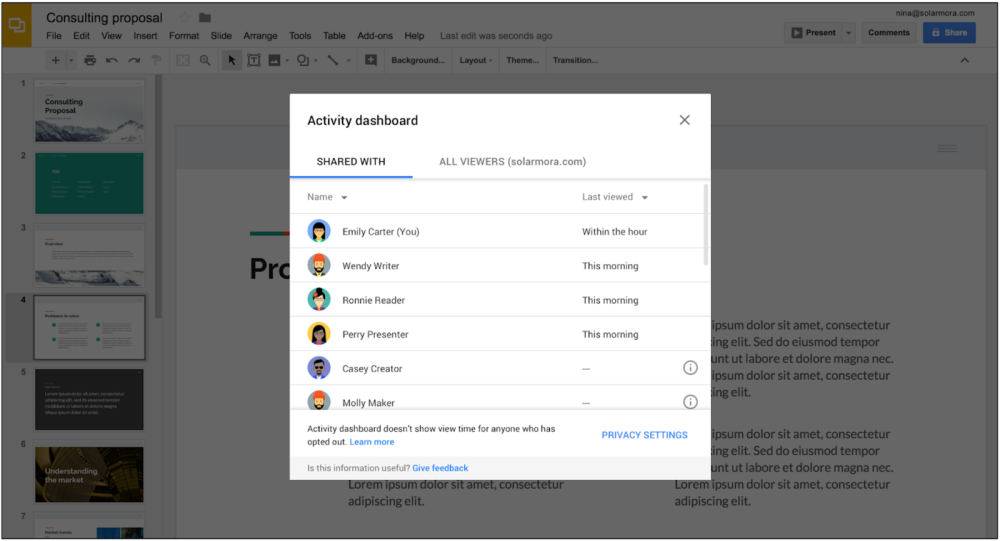Open the Layout dropdown
Screen dimensions: 1000x541
pos(476,60)
